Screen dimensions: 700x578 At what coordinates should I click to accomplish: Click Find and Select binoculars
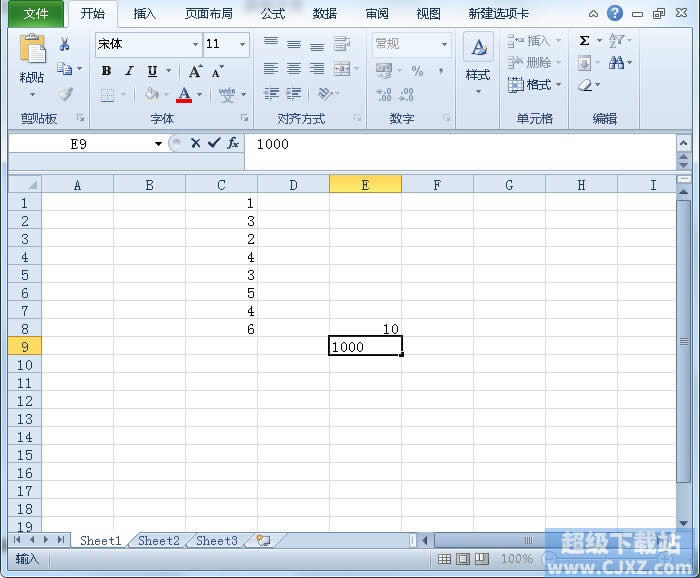pos(617,63)
